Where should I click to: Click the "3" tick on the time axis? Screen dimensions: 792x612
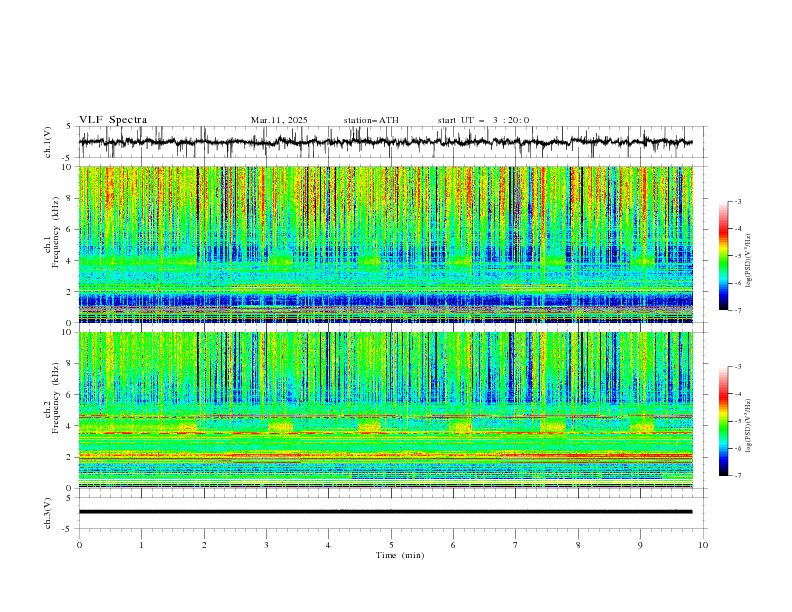click(x=266, y=545)
